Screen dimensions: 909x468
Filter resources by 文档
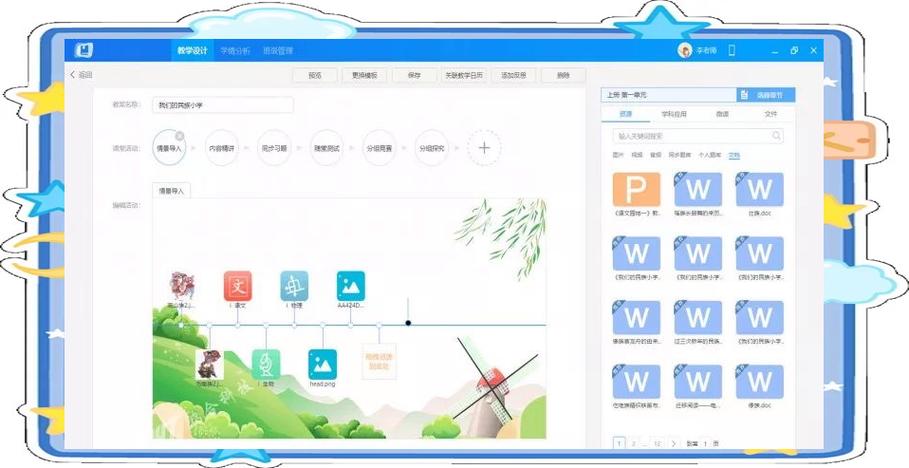pyautogui.click(x=734, y=155)
